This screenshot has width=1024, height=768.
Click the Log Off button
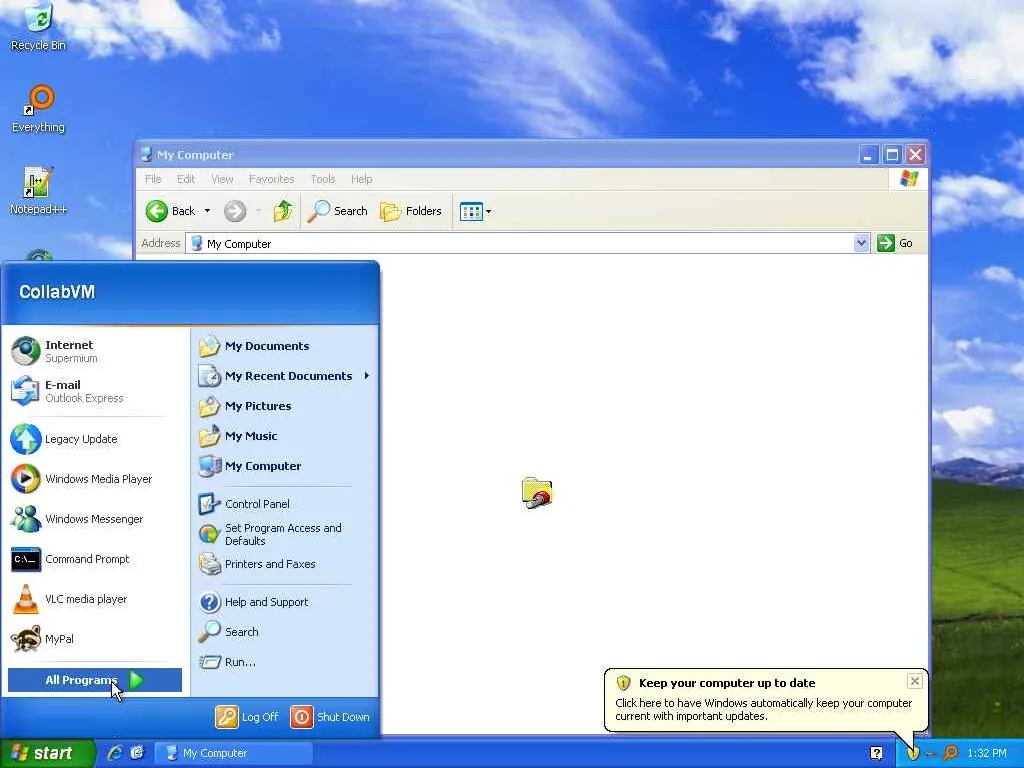point(247,716)
